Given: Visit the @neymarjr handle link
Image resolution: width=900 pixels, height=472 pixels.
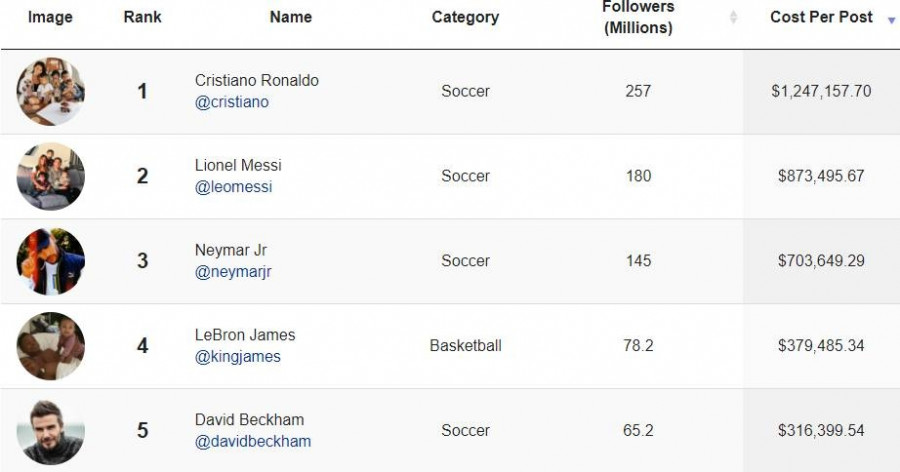Looking at the screenshot, I should 233,272.
